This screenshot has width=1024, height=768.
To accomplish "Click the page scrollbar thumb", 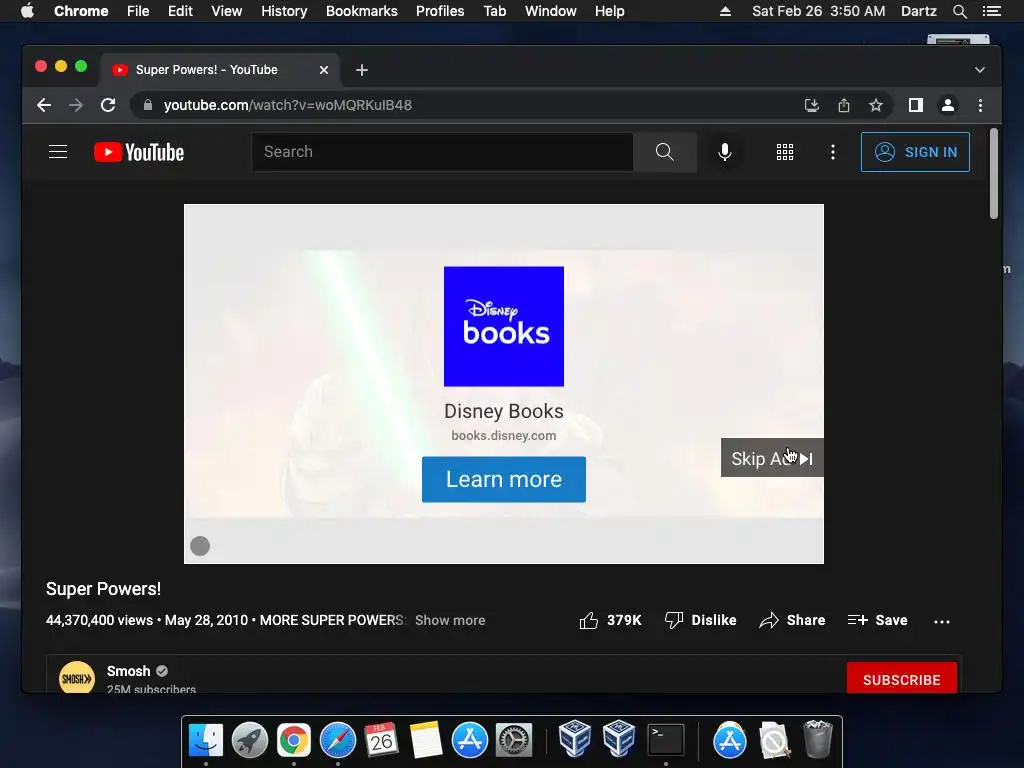I will point(993,174).
